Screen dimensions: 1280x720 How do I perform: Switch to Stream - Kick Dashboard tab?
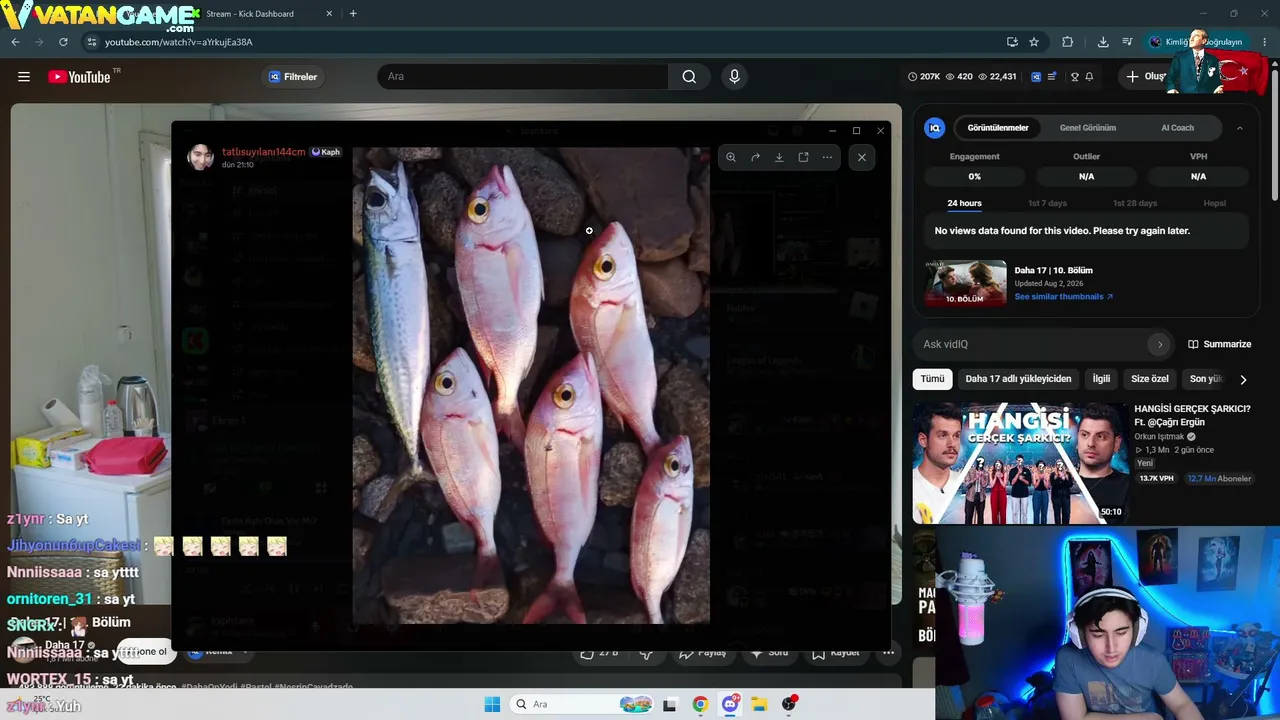(x=262, y=14)
